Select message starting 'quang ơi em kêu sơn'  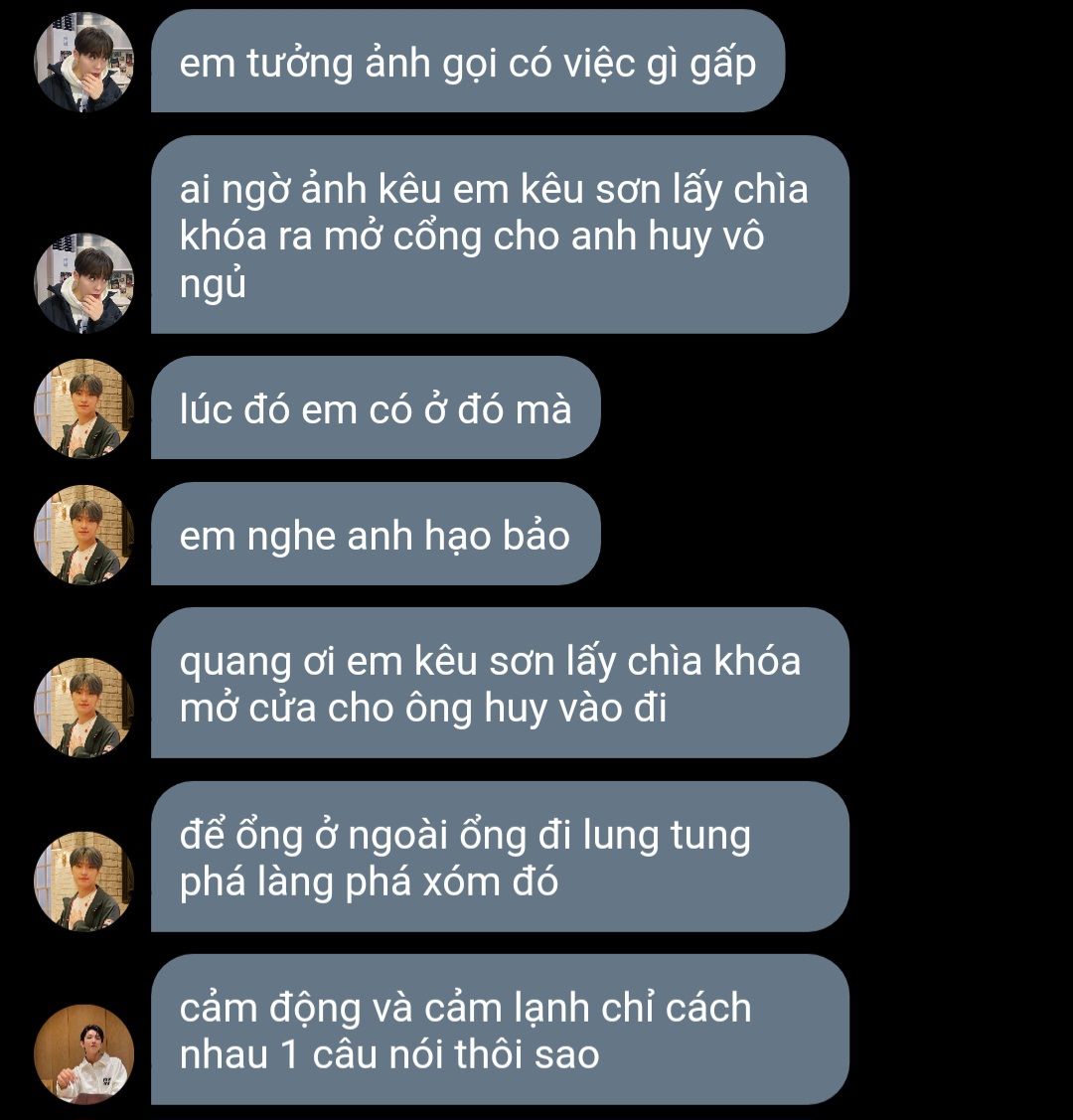[x=500, y=683]
